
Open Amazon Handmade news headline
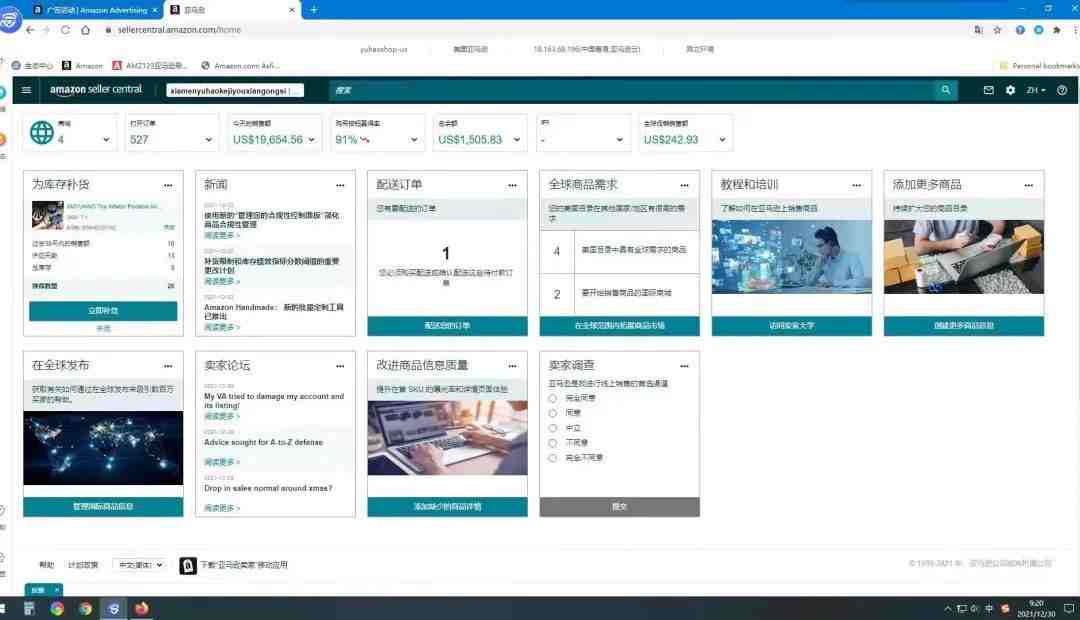pos(273,311)
